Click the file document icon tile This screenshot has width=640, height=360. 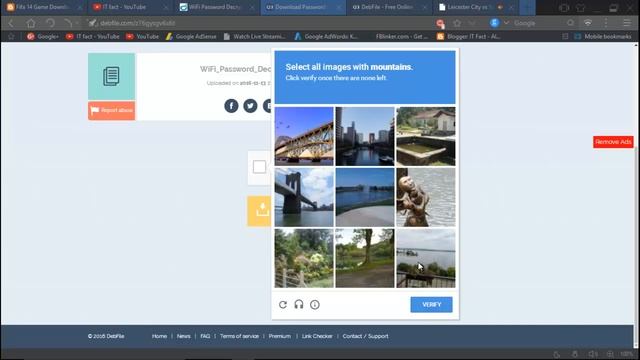click(x=111, y=76)
